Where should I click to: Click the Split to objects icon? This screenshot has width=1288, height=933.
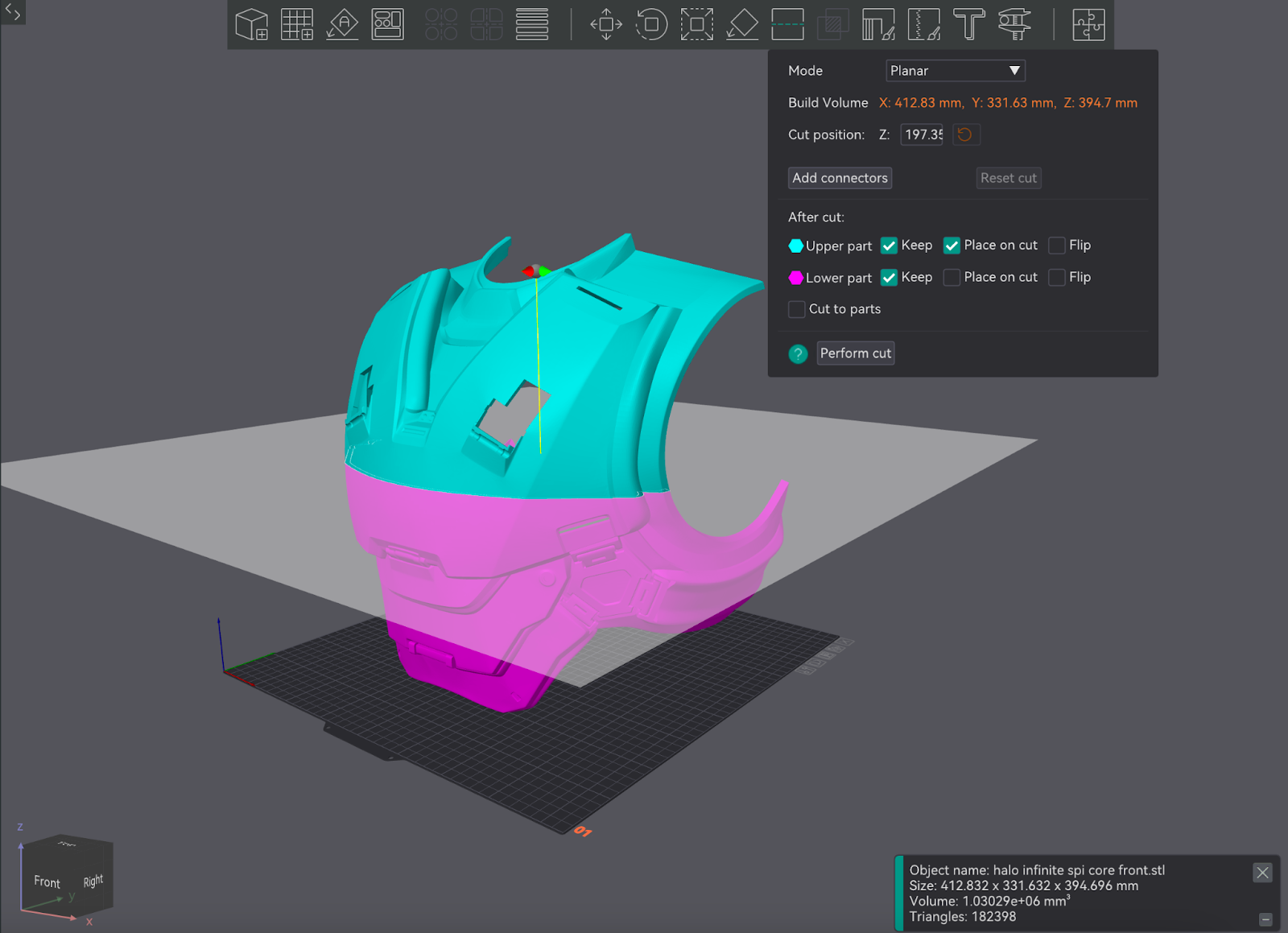coord(441,24)
